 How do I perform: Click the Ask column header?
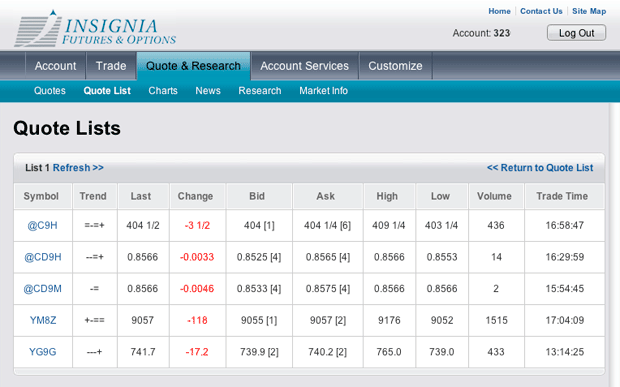click(328, 196)
